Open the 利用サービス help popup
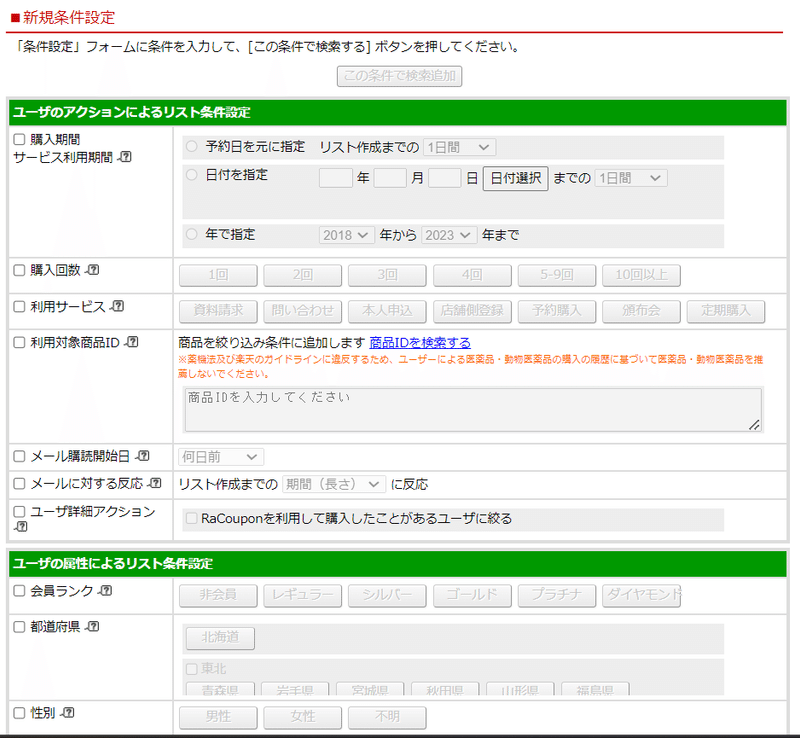 tap(117, 306)
